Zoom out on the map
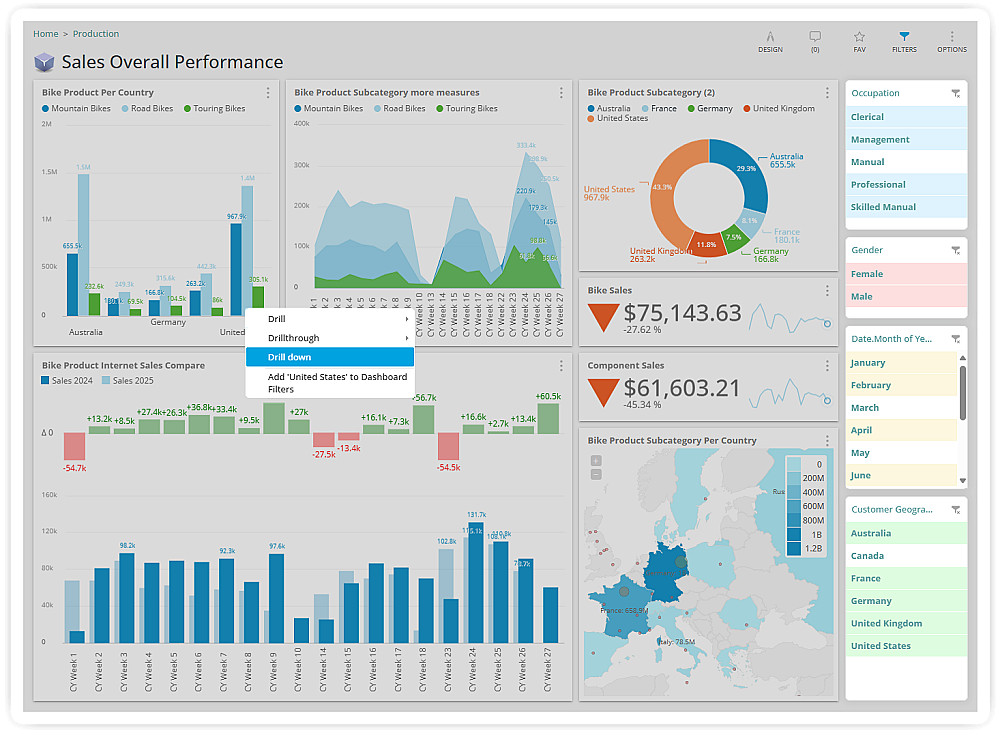This screenshot has width=1000, height=735. coord(596,474)
